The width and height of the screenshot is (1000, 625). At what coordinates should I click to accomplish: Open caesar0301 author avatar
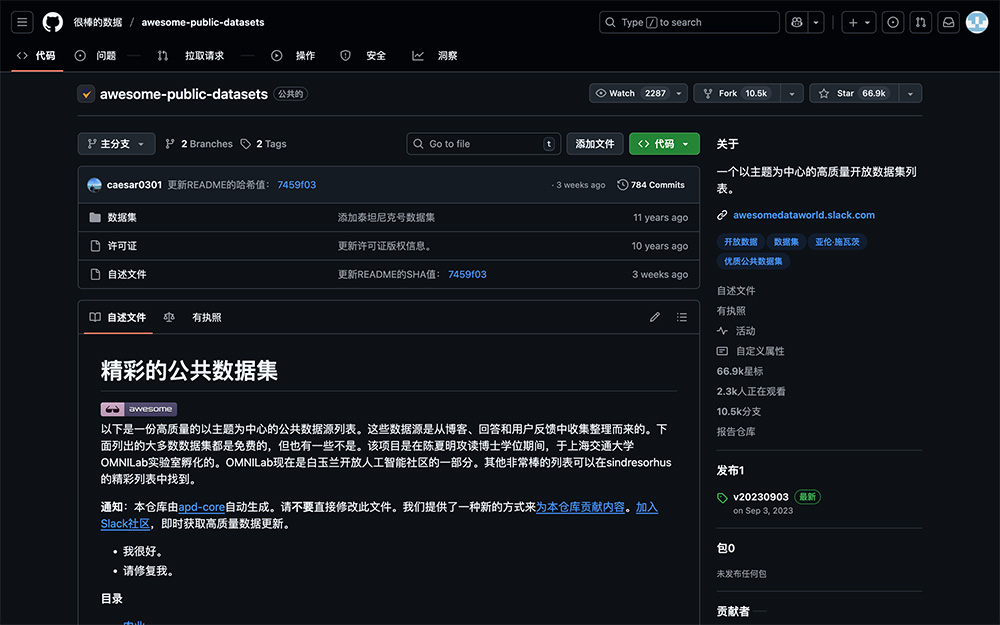tap(94, 185)
